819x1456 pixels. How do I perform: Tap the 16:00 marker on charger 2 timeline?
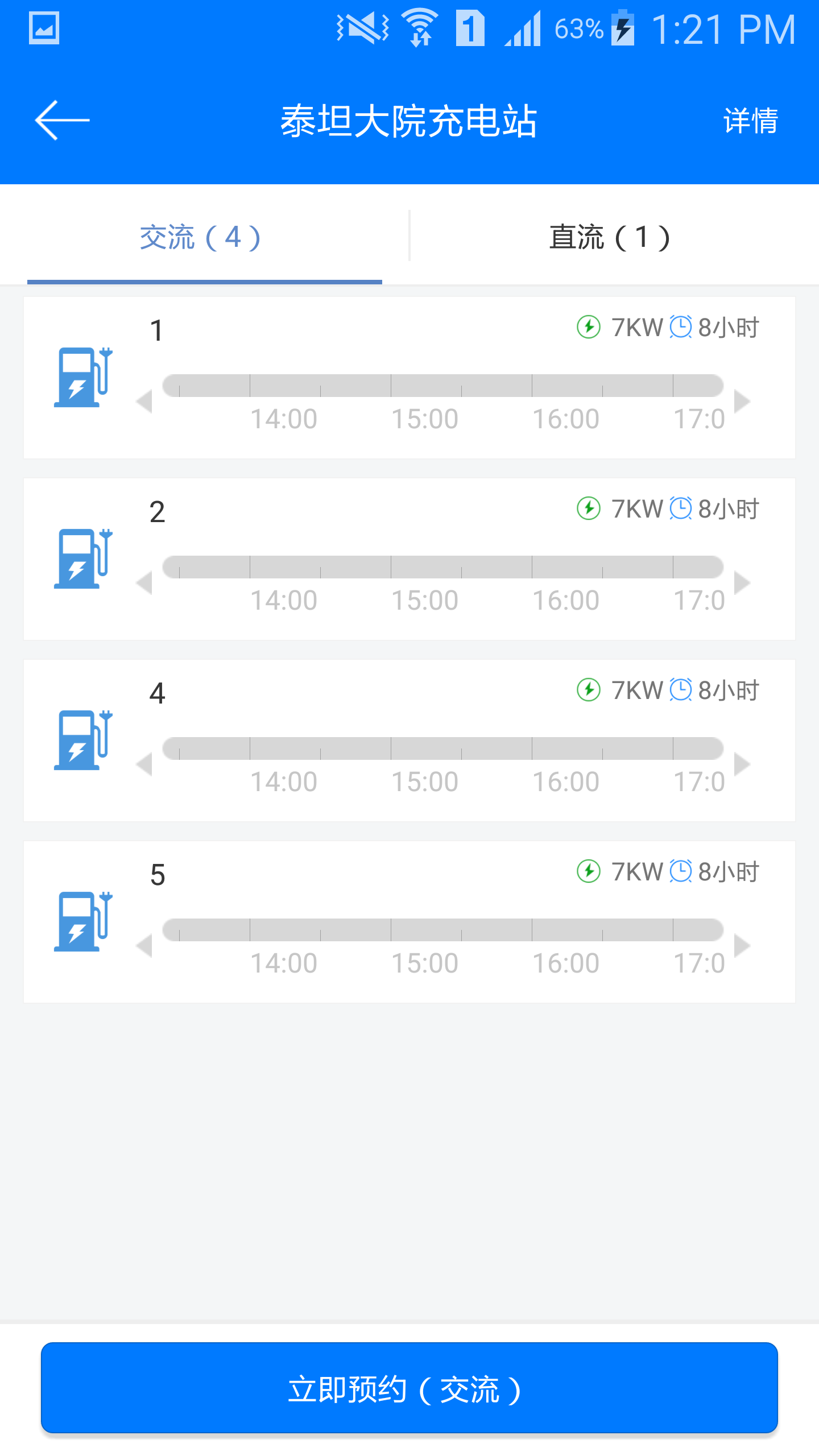tap(566, 600)
